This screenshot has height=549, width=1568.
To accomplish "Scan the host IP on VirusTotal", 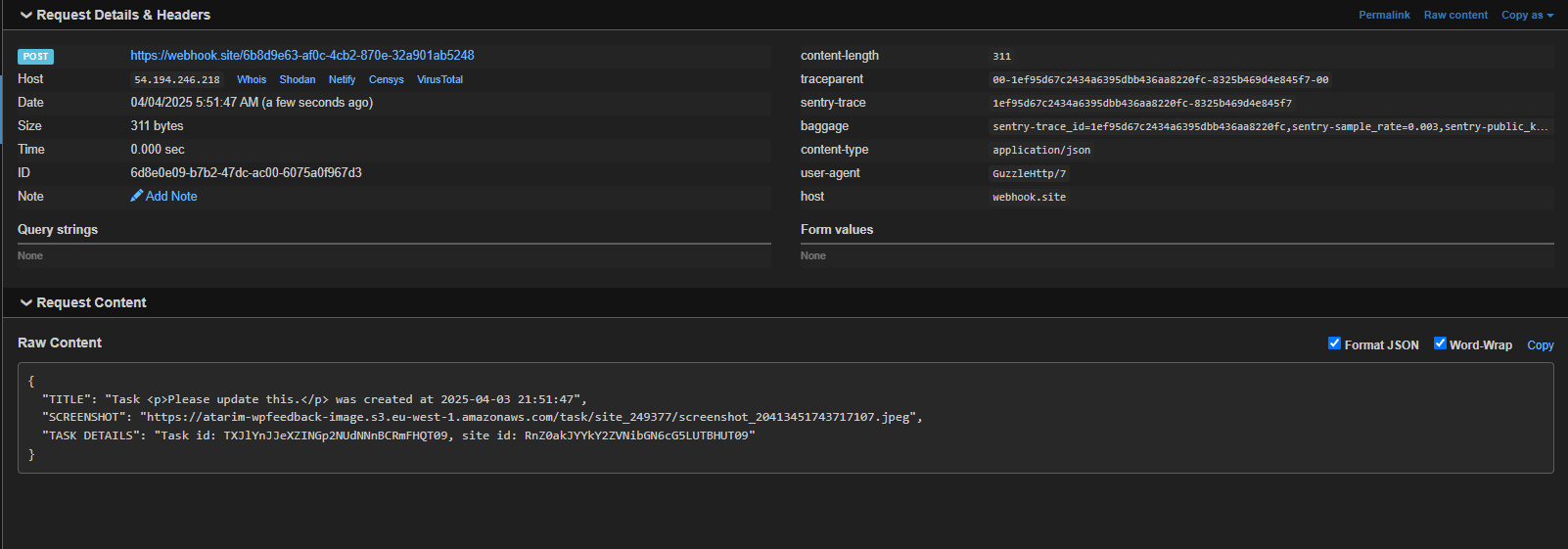I will point(439,79).
